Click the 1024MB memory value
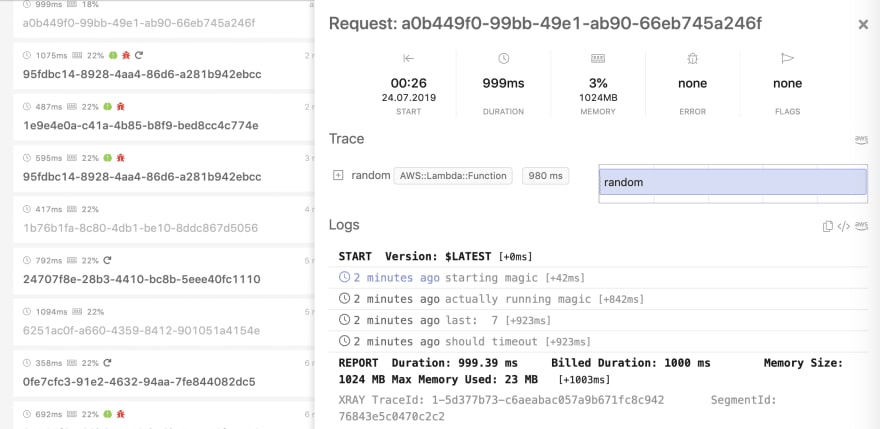 pyautogui.click(x=598, y=97)
